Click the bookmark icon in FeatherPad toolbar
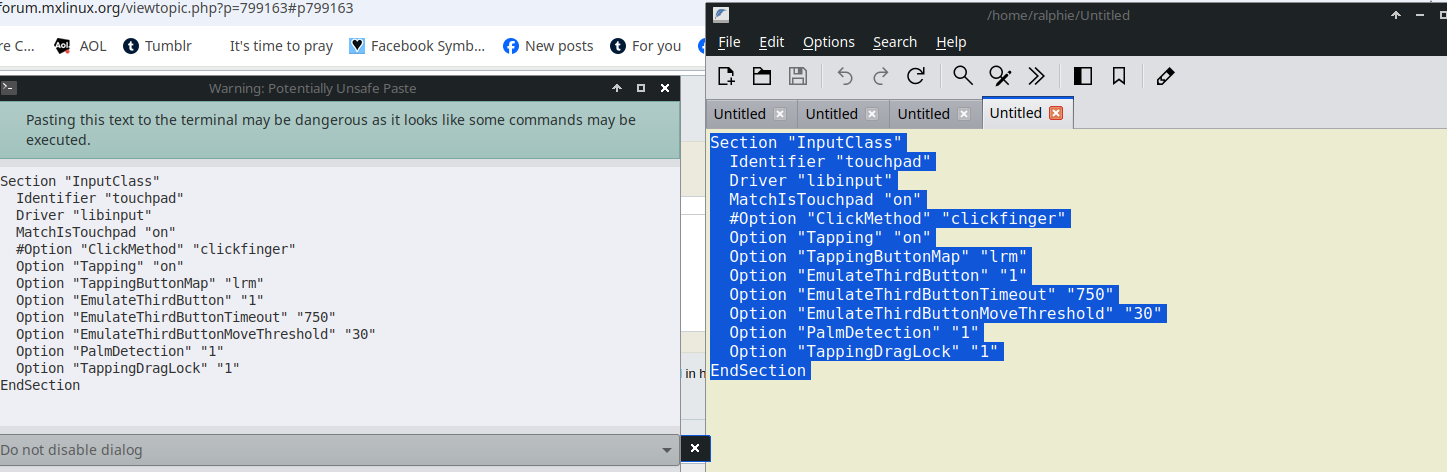 point(1118,76)
